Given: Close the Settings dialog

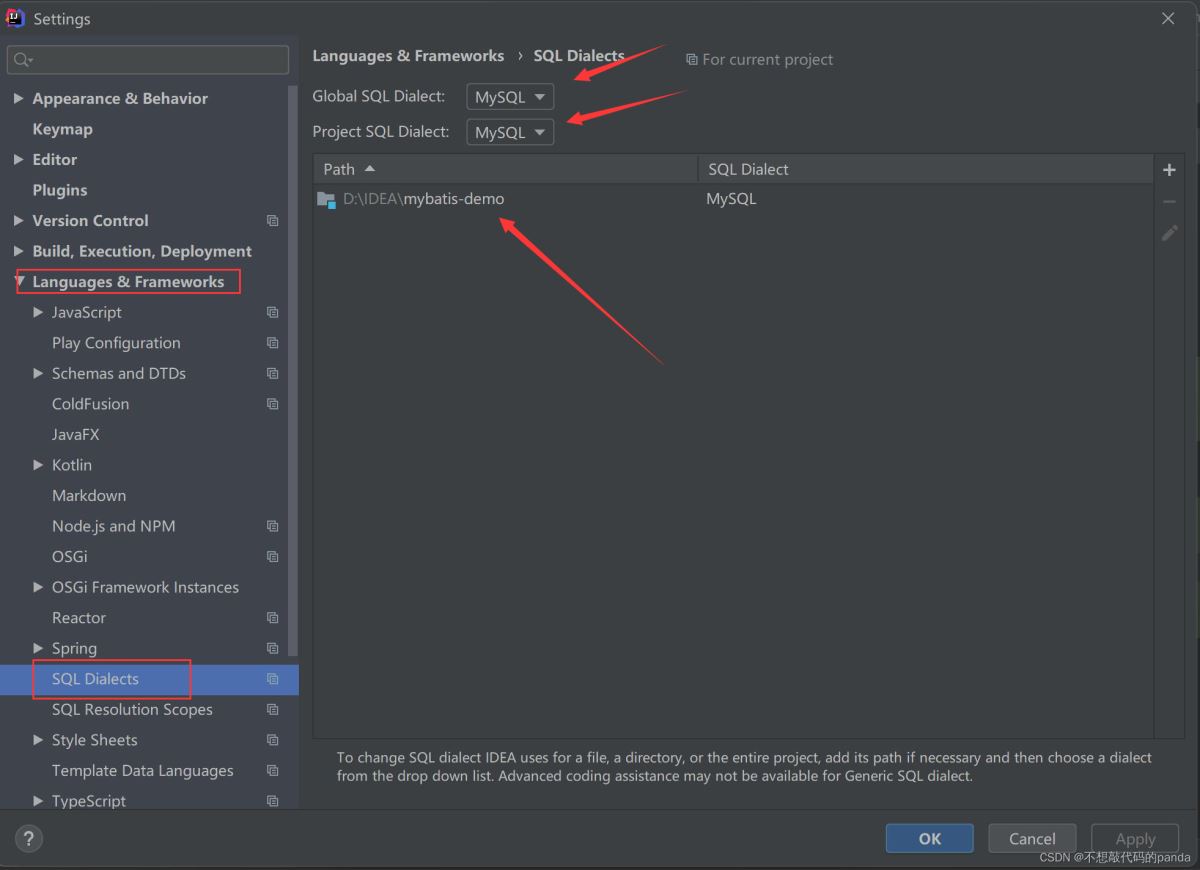Looking at the screenshot, I should 1168,19.
